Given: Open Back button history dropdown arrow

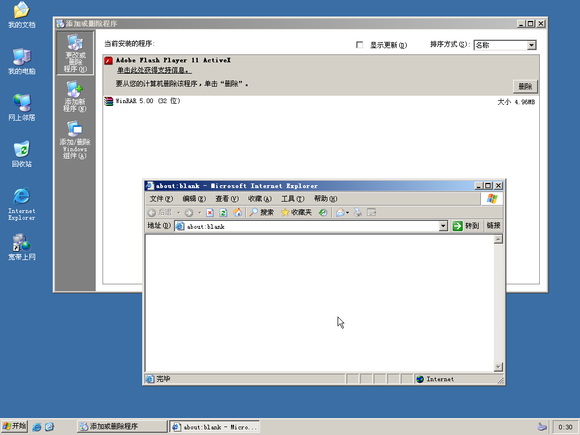Looking at the screenshot, I should click(x=178, y=212).
